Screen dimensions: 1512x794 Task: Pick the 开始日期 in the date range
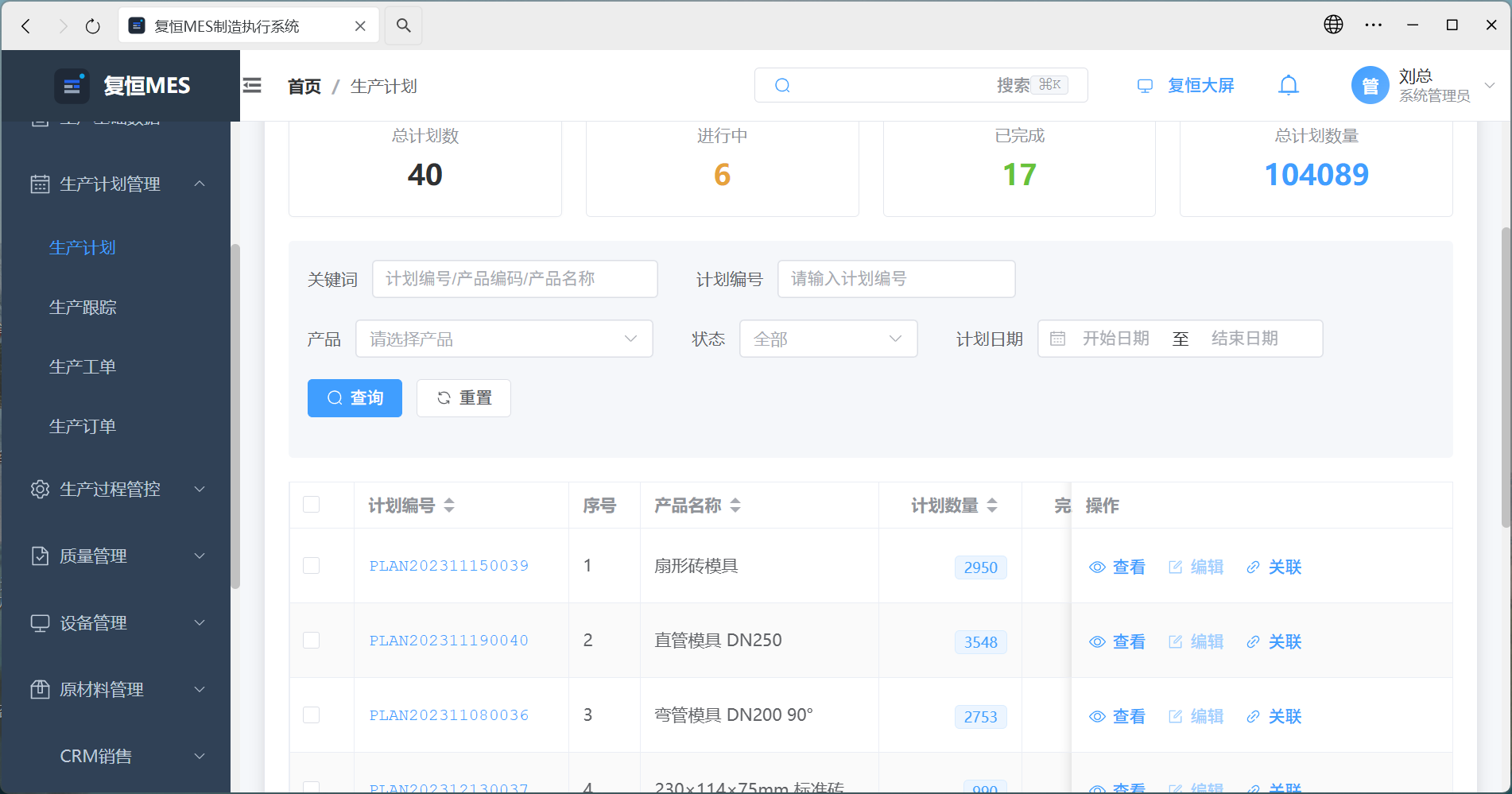coord(1115,339)
